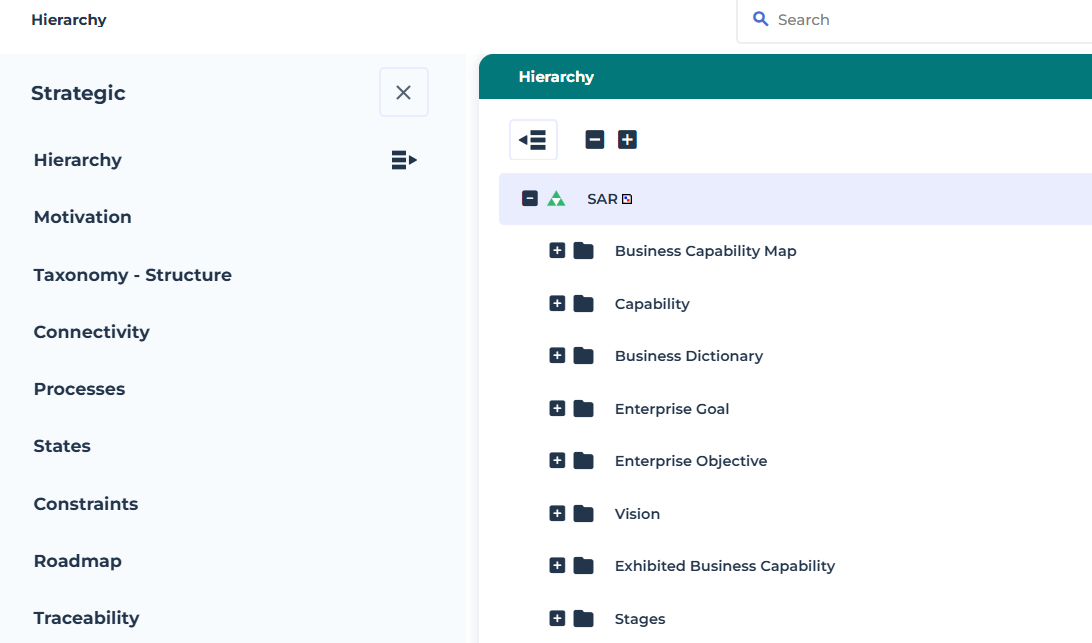
Task: Expand the Enterprise Goal folder
Action: pyautogui.click(x=558, y=409)
